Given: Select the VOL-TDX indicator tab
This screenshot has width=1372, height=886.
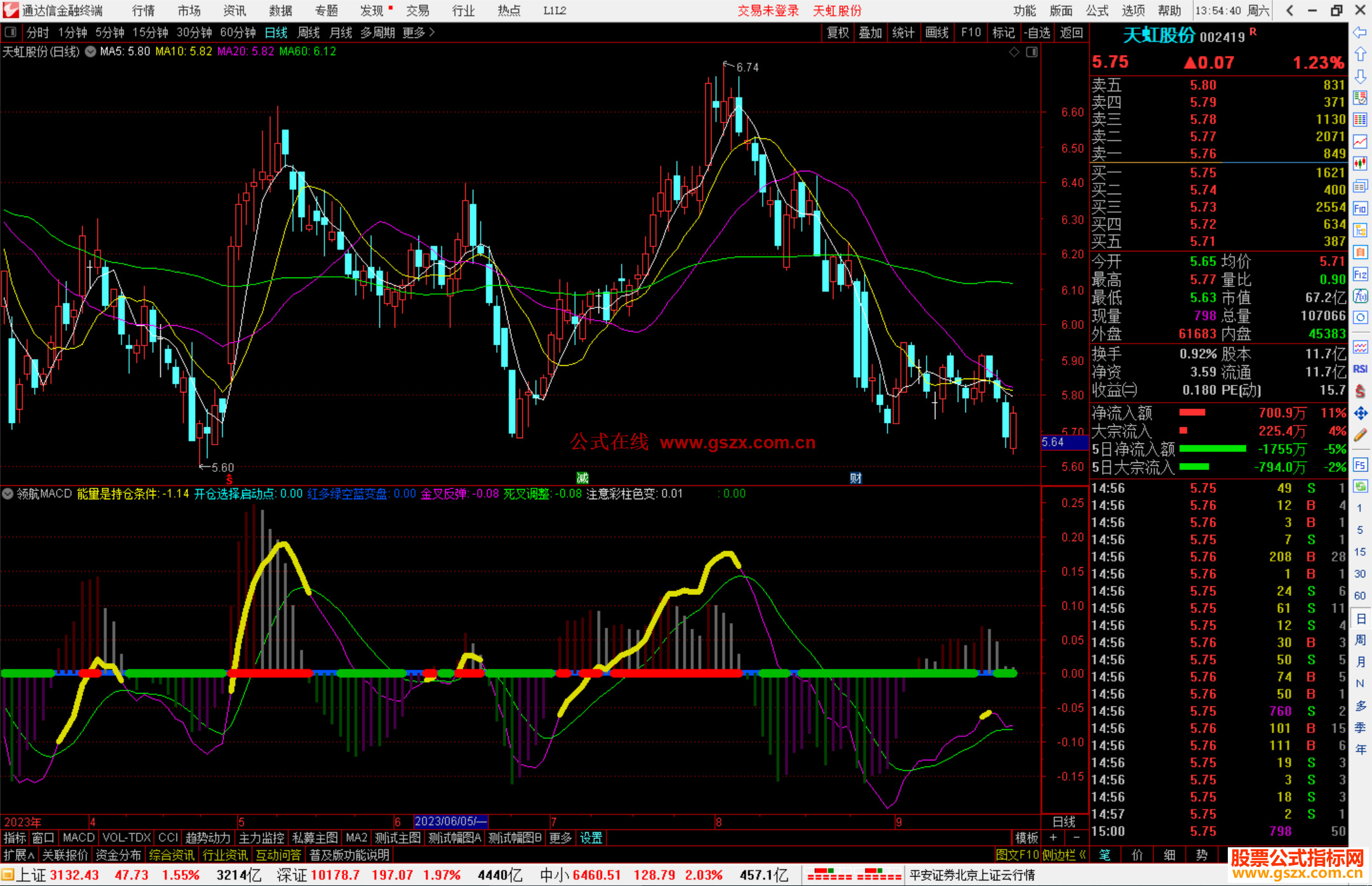Looking at the screenshot, I should click(x=126, y=838).
